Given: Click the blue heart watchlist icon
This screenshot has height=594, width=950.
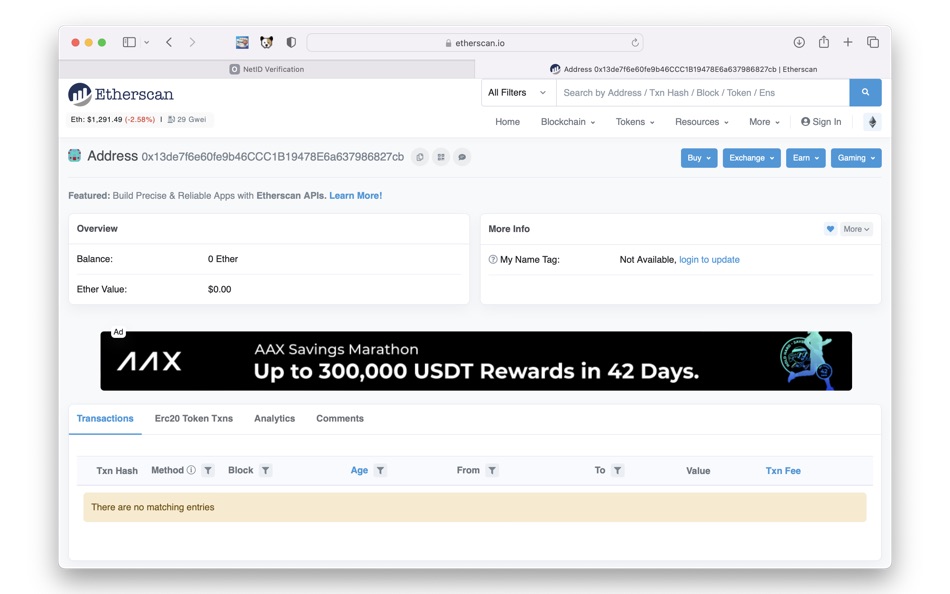Looking at the screenshot, I should [830, 229].
